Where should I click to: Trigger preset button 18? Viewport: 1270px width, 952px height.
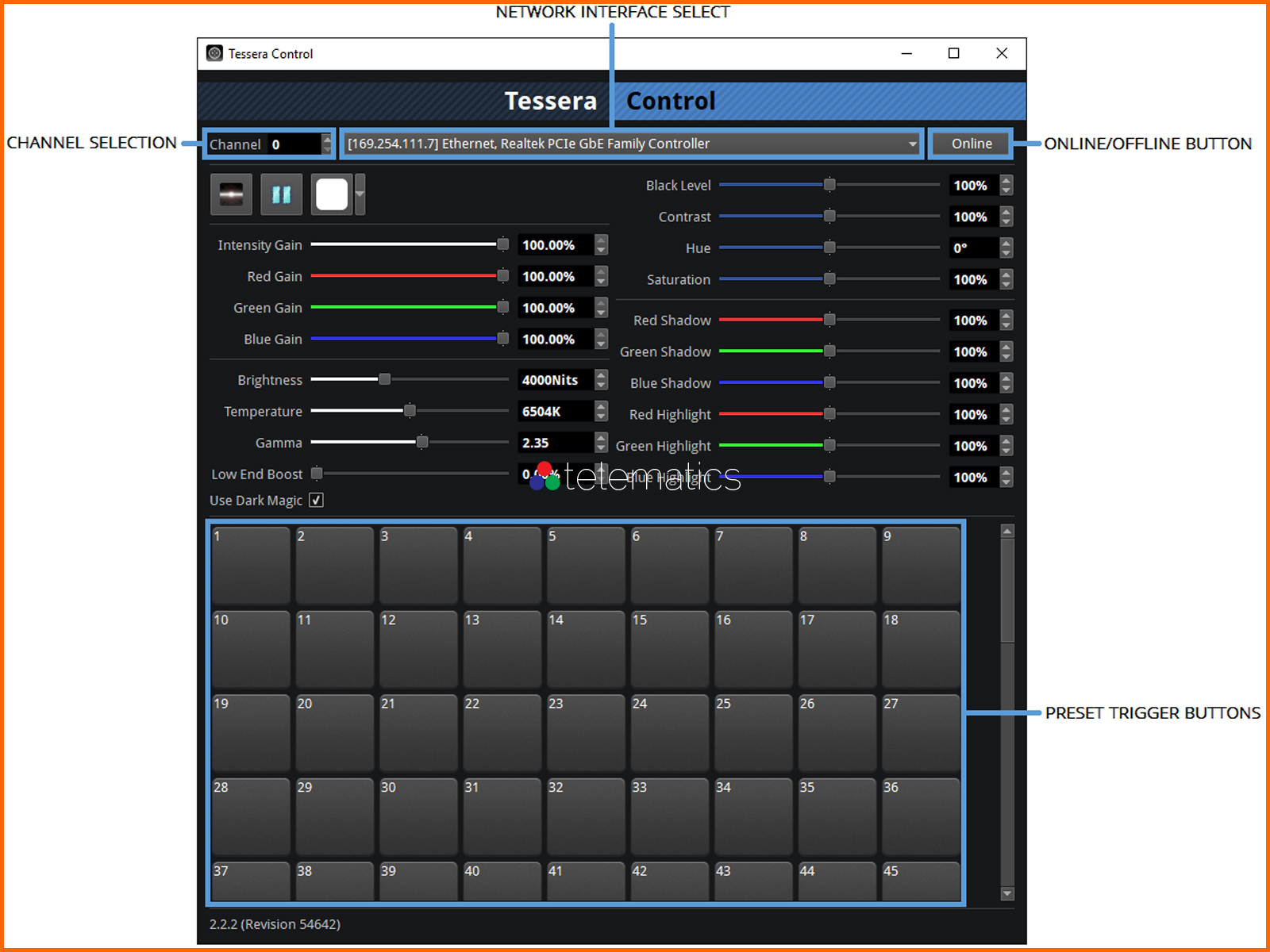tap(921, 649)
